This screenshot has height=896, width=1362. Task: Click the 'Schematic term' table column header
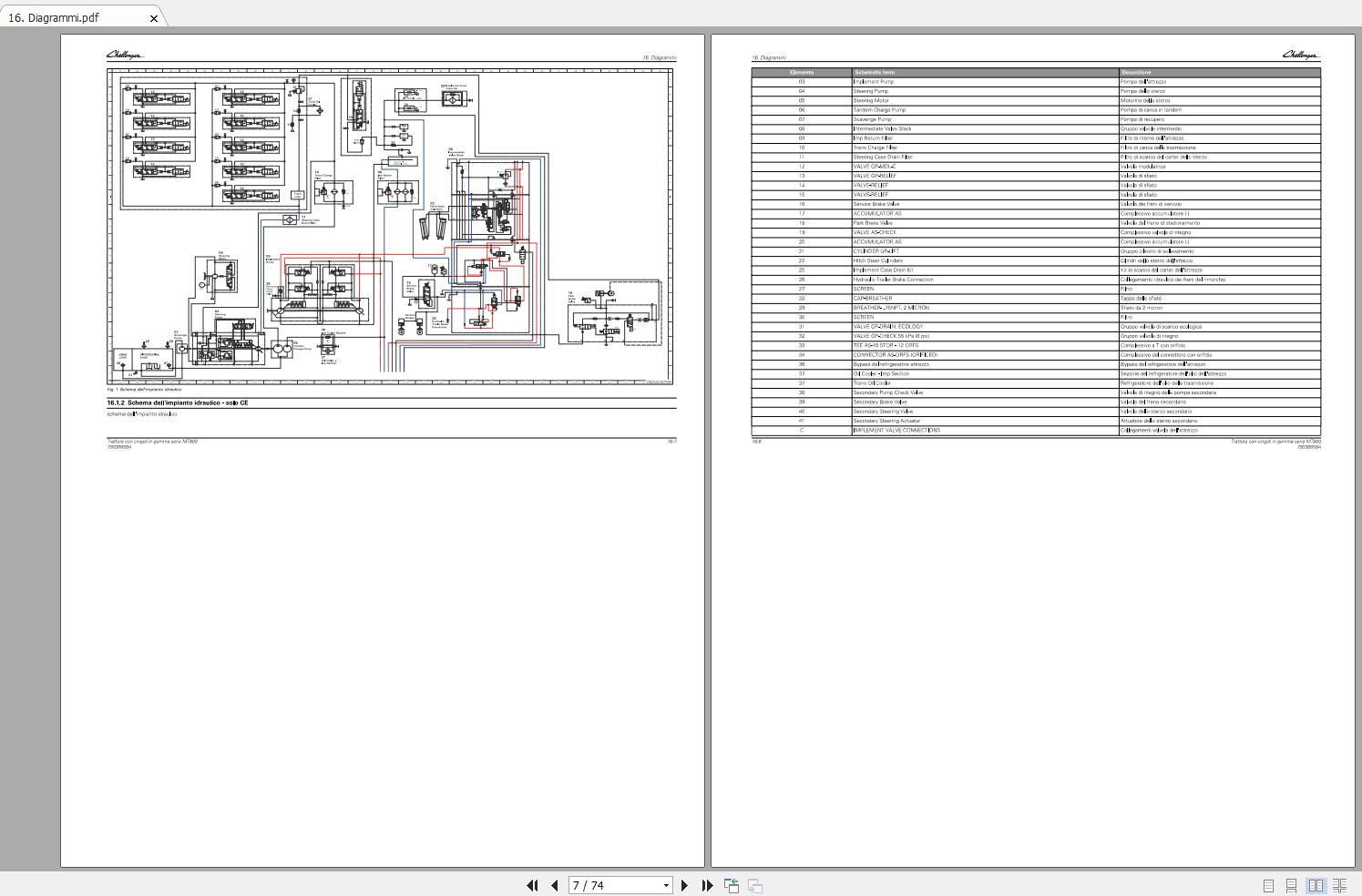pos(875,72)
